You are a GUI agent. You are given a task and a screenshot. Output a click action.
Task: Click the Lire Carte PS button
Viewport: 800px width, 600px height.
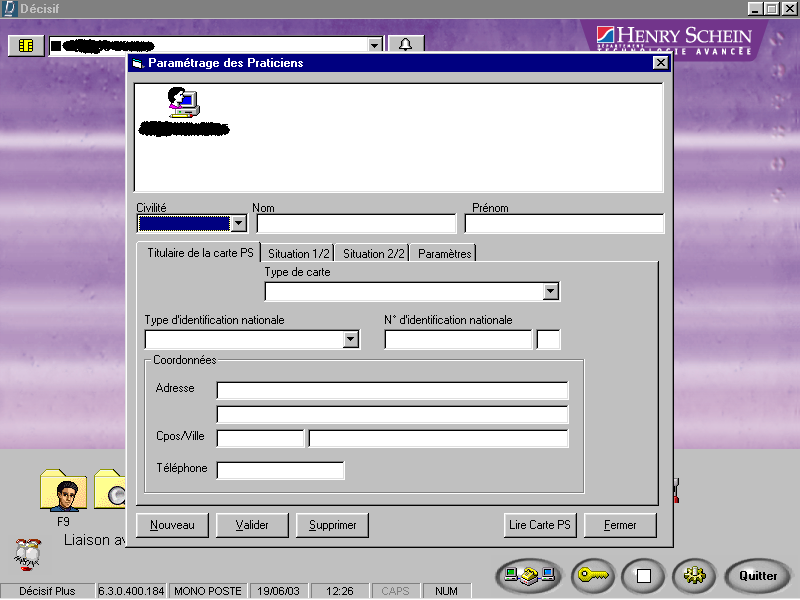(540, 525)
